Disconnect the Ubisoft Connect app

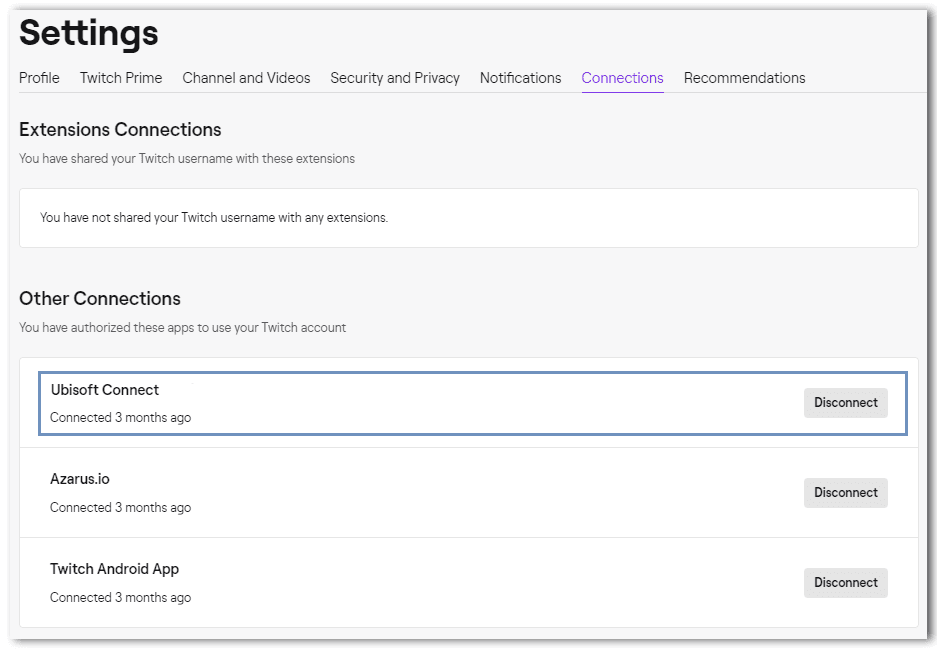pyautogui.click(x=845, y=403)
